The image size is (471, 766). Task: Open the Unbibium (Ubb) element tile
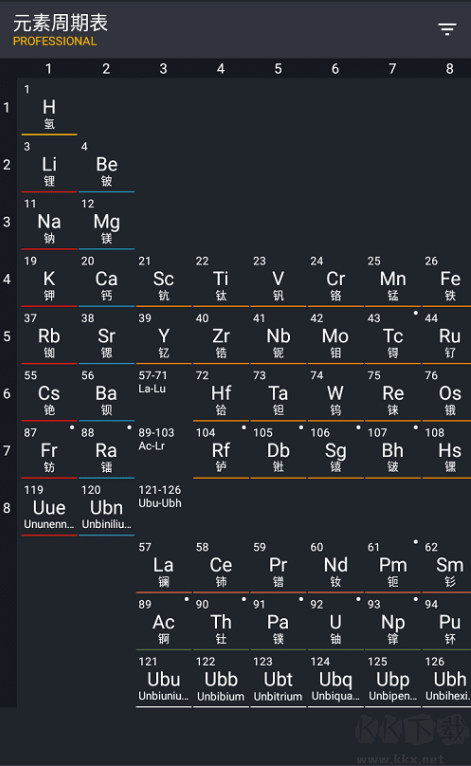(221, 680)
